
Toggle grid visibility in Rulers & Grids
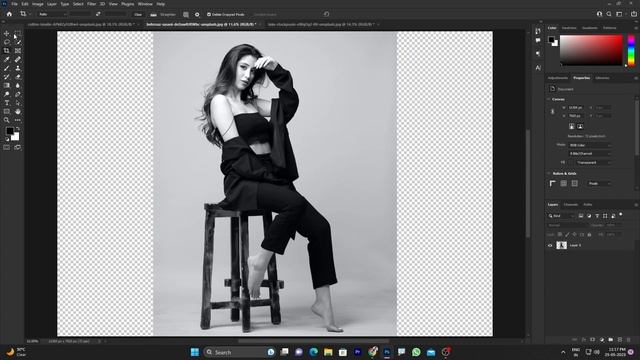(x=564, y=184)
